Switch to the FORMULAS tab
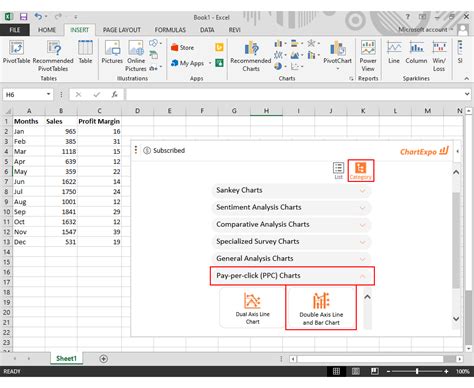The image size is (474, 388). (170, 30)
